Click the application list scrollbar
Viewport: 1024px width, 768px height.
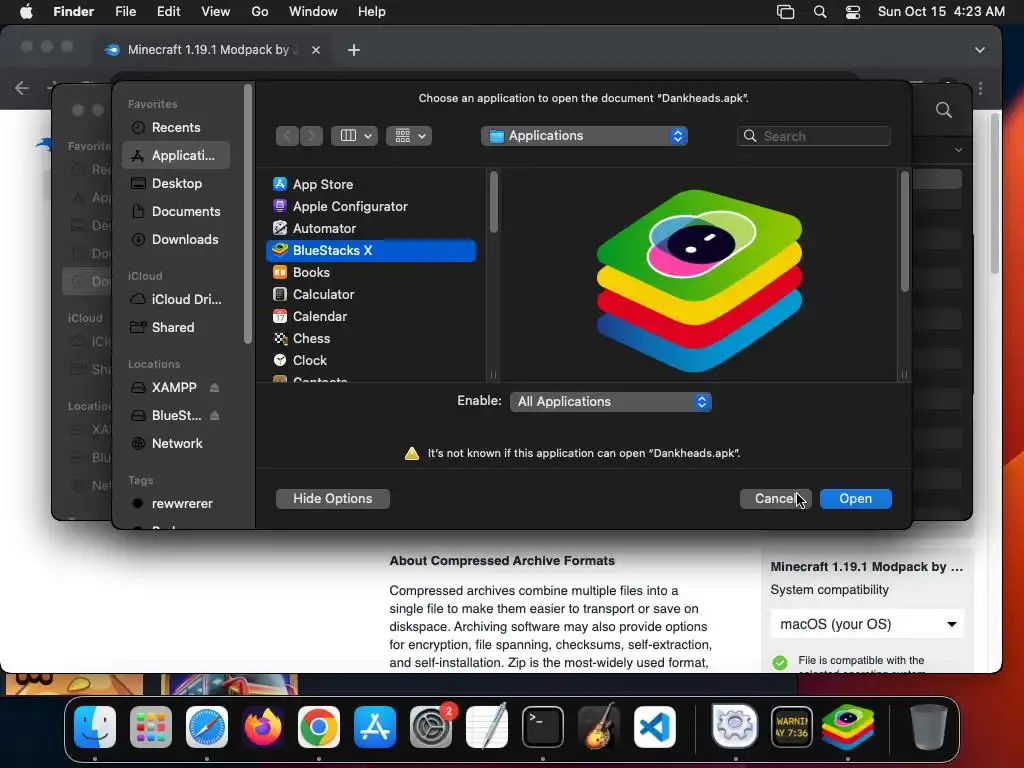point(494,201)
